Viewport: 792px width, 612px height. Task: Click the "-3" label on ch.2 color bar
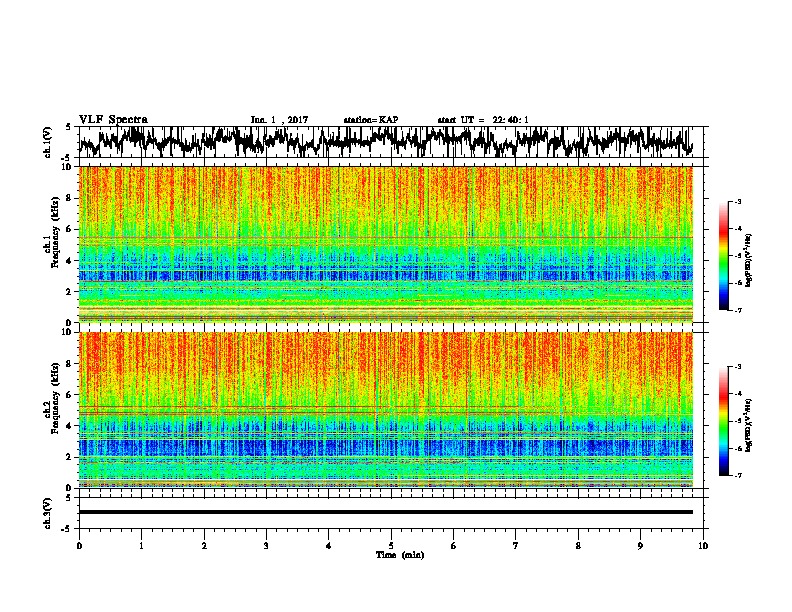[738, 367]
